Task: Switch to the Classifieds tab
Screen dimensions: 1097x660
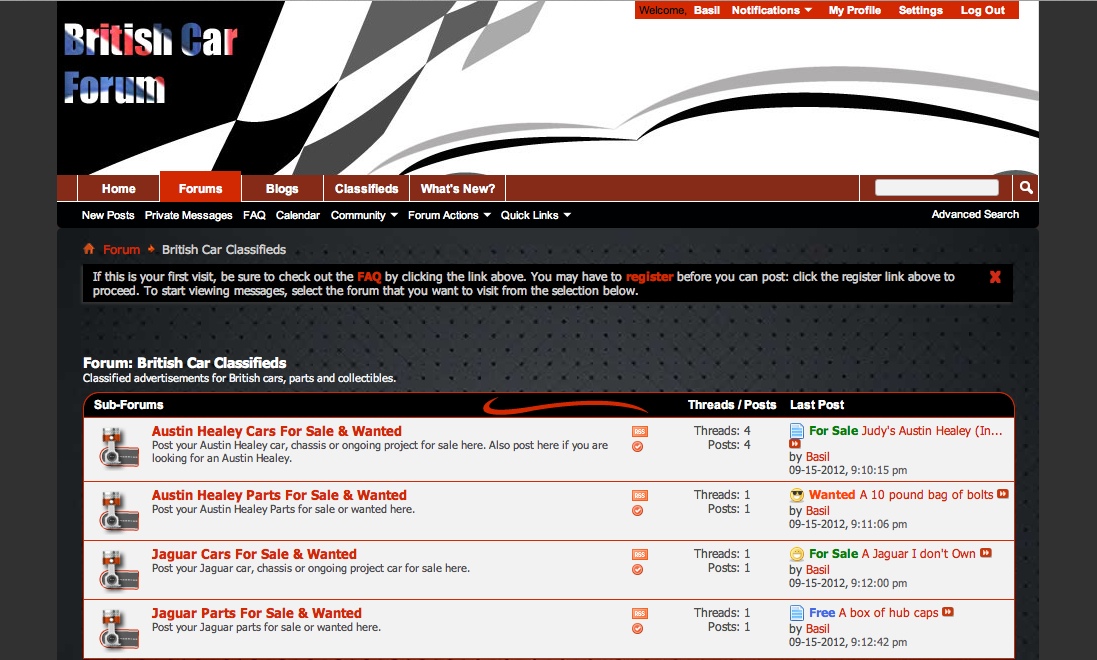Action: pyautogui.click(x=366, y=189)
